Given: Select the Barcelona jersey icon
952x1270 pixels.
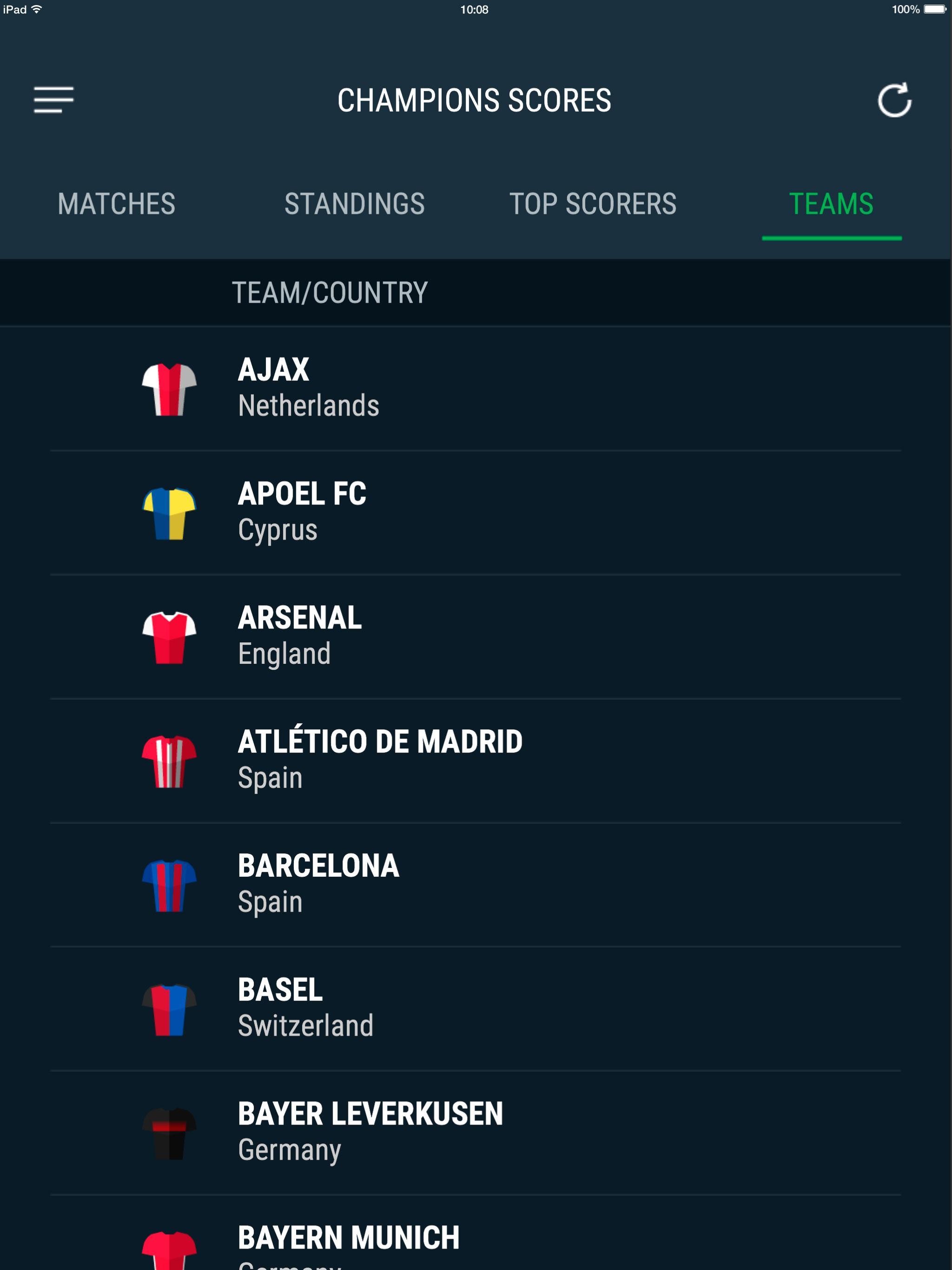Looking at the screenshot, I should (169, 885).
